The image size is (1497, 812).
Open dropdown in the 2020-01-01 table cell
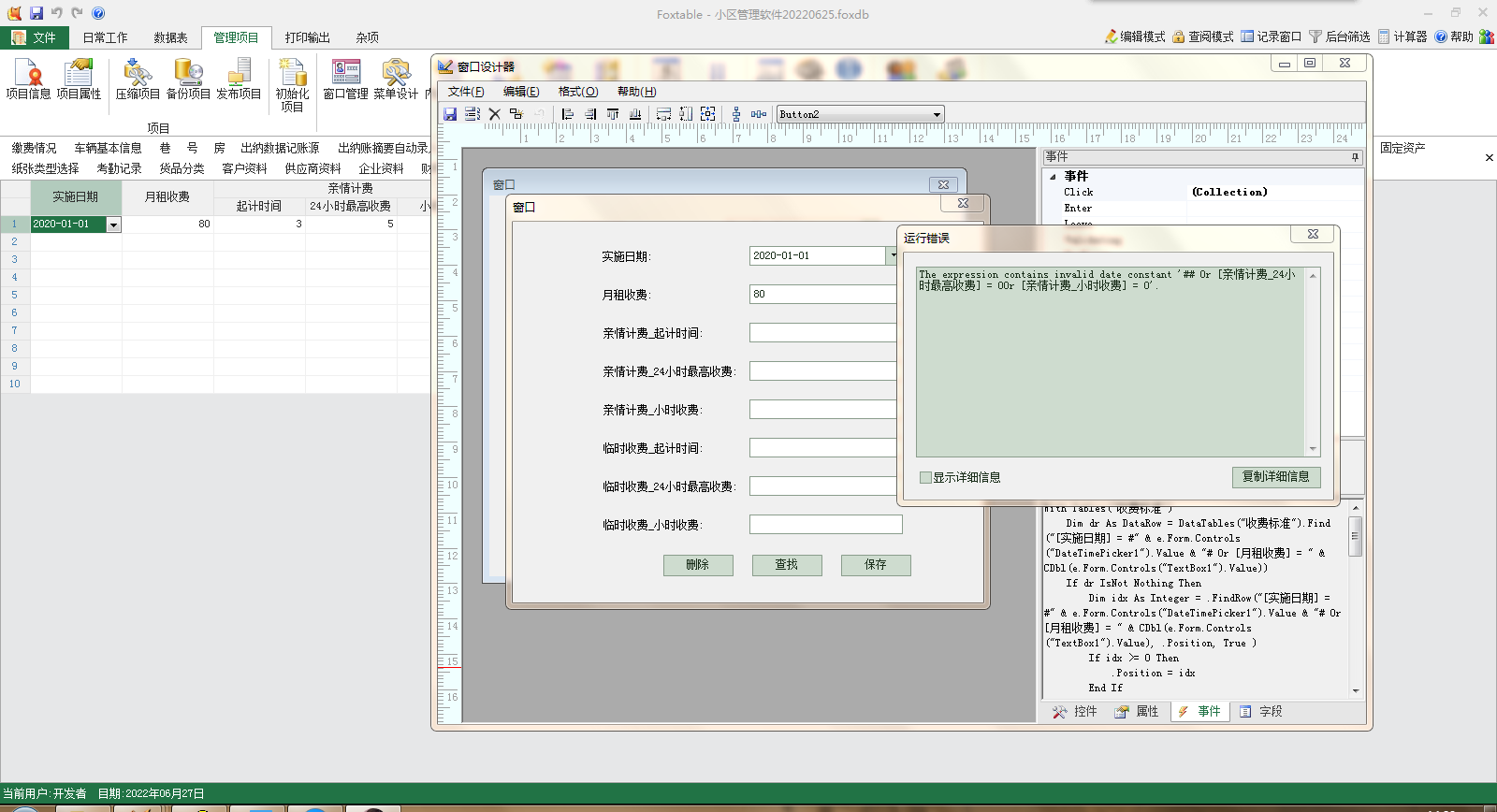coord(113,225)
